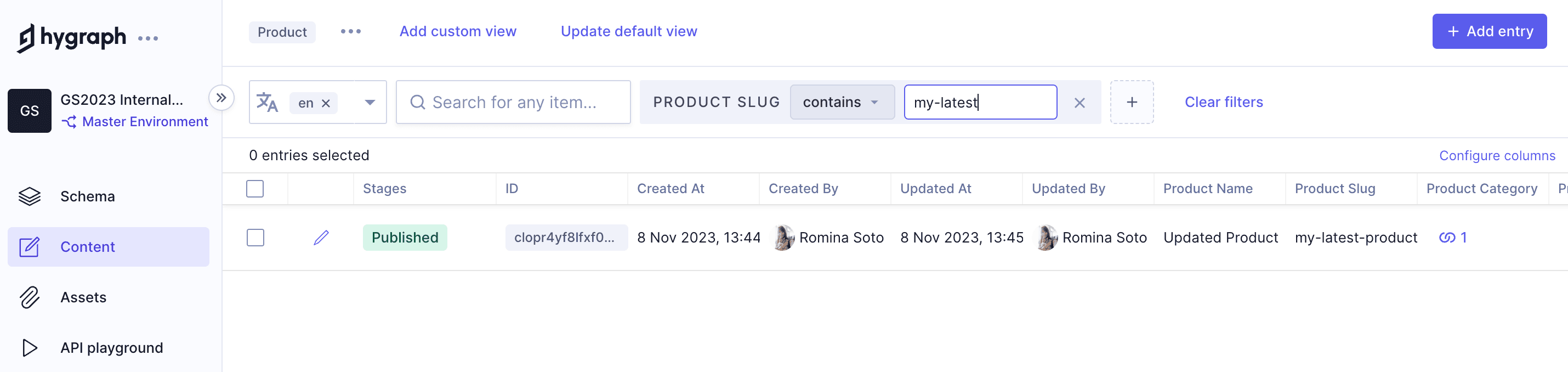Viewport: 1568px width, 372px height.
Task: Open the locale selector dropdown arrow
Action: [x=370, y=102]
